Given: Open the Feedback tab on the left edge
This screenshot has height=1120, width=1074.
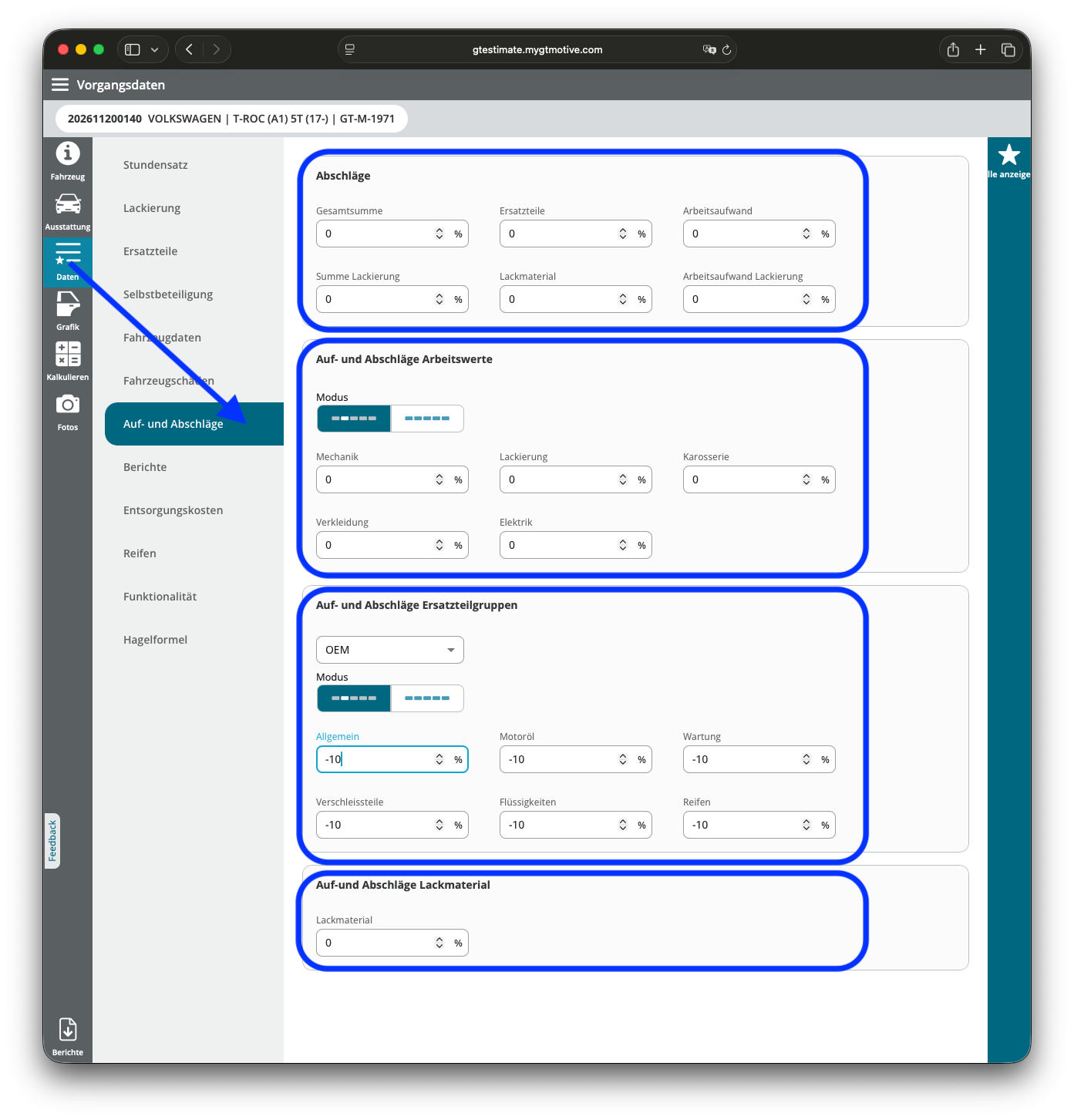Looking at the screenshot, I should [x=52, y=841].
